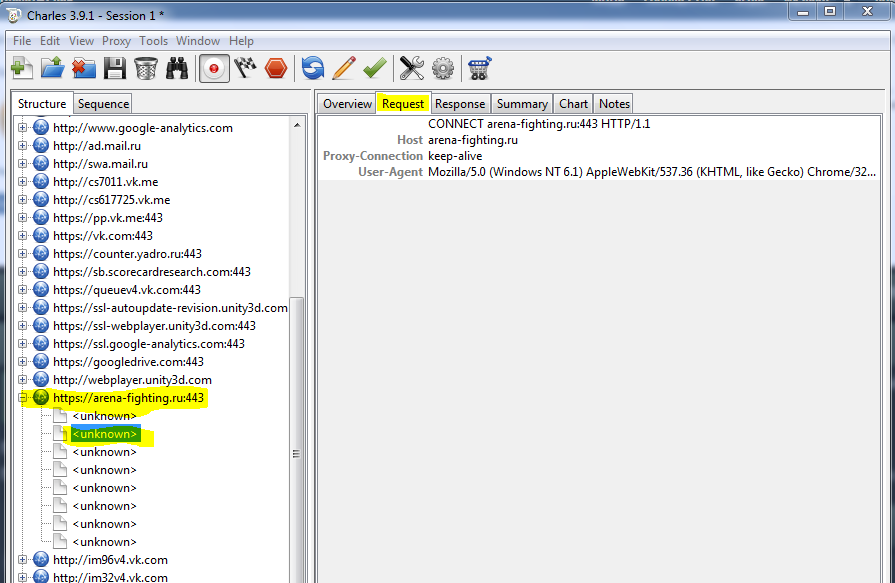The height and width of the screenshot is (583, 895).
Task: Expand the swa.mail.ru host node
Action: [22, 163]
